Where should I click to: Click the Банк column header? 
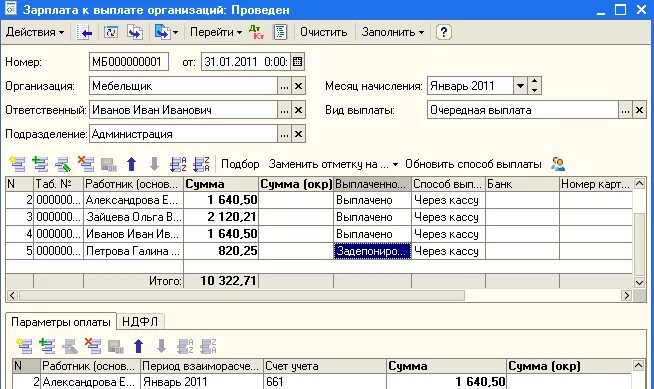tap(522, 184)
